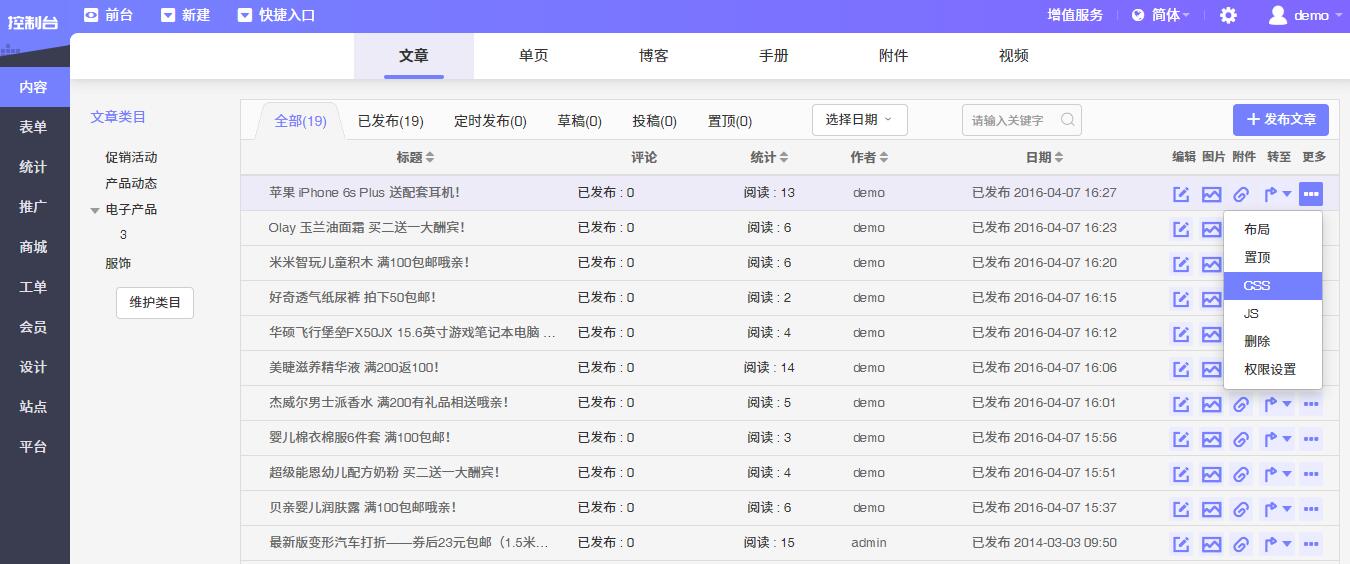Image resolution: width=1350 pixels, height=564 pixels.
Task: Edit the 婴儿棉衣棉服6件套 article
Action: coord(1181,439)
